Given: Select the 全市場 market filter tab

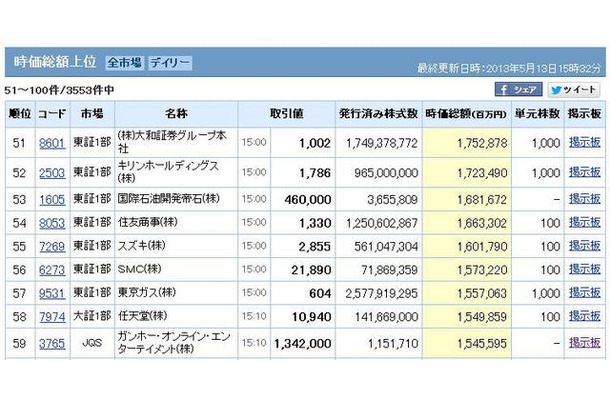Looking at the screenshot, I should [x=124, y=63].
